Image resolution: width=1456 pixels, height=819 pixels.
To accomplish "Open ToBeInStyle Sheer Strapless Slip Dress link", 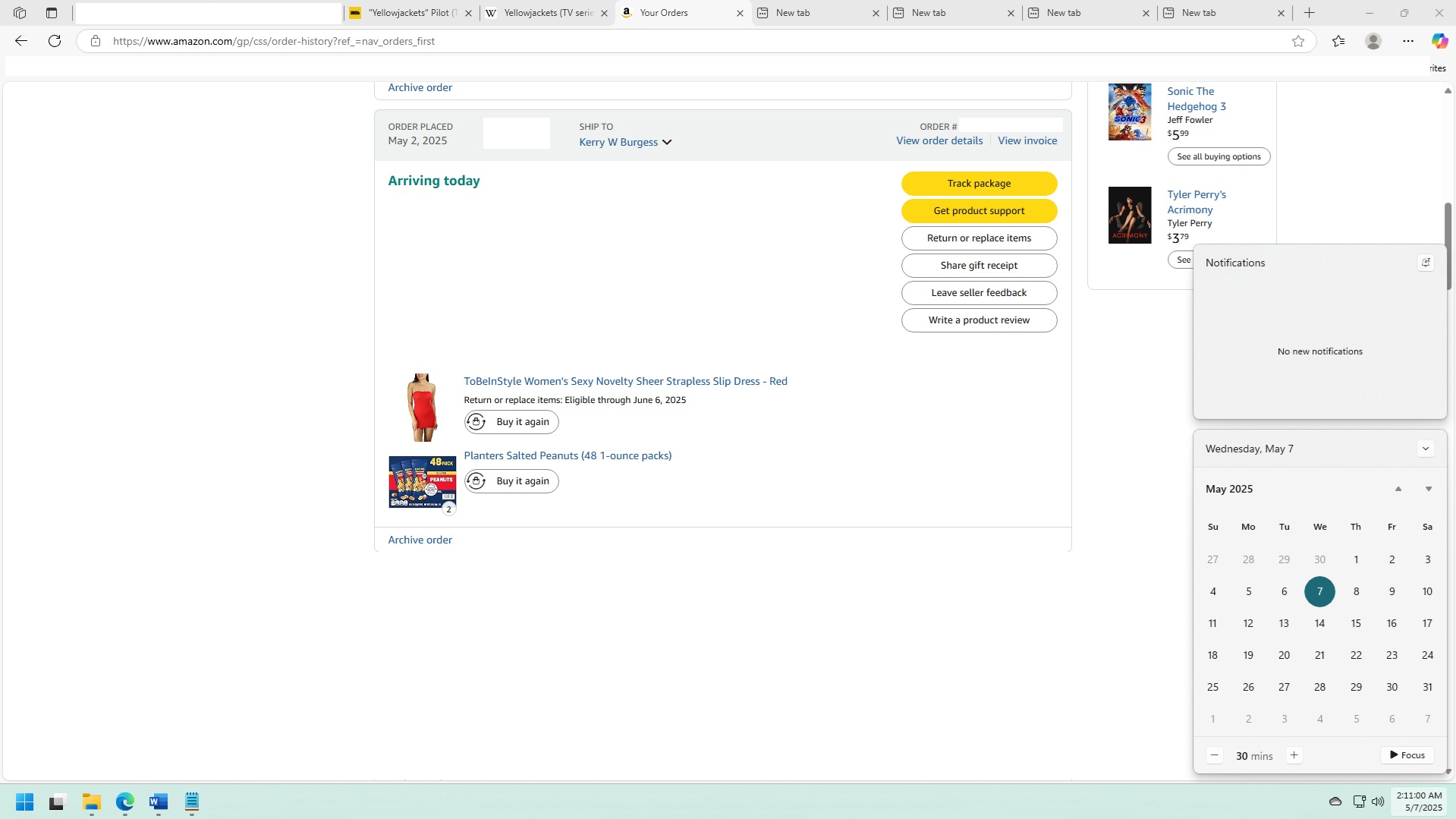I will click(x=625, y=381).
